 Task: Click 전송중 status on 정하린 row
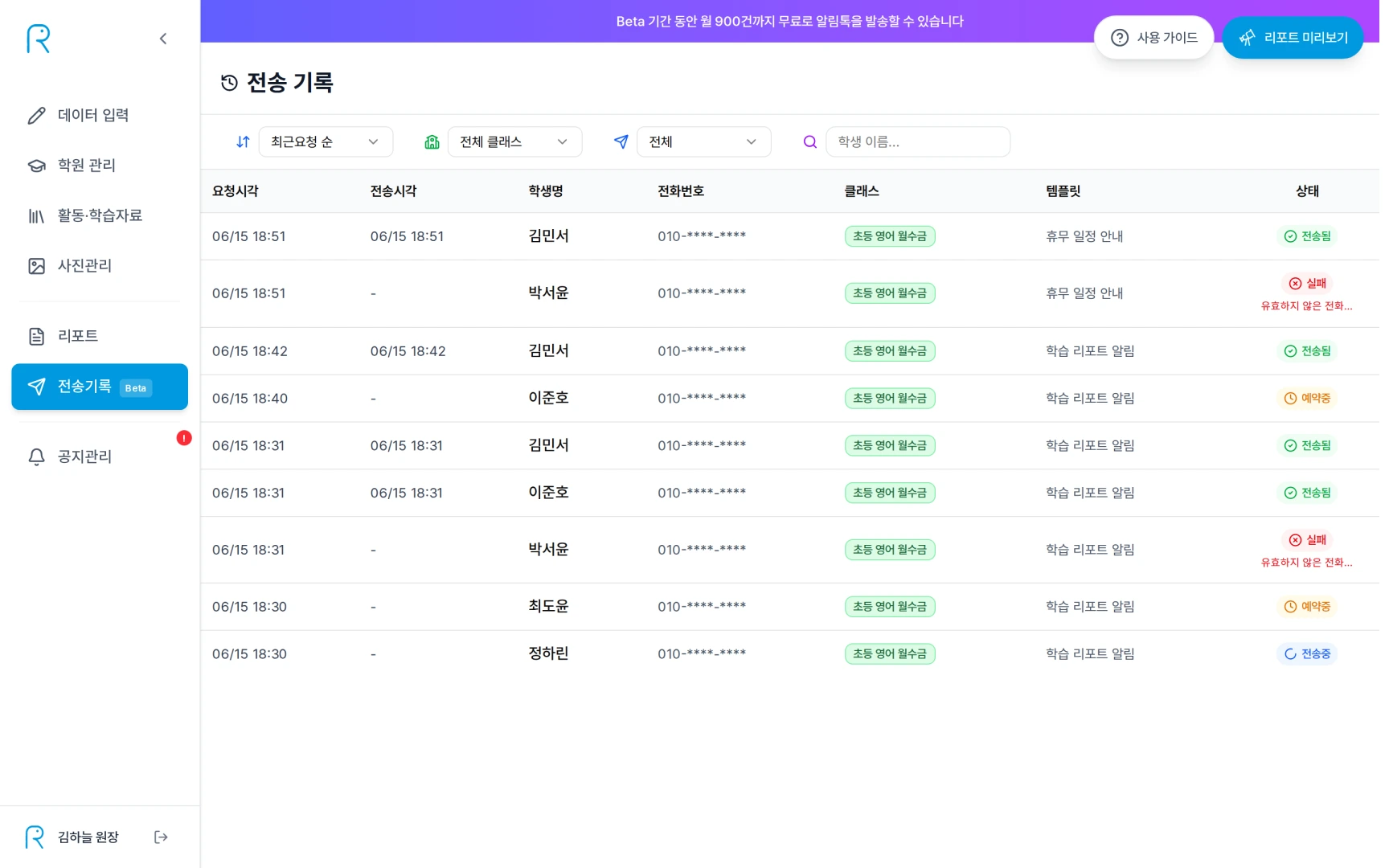(1307, 654)
